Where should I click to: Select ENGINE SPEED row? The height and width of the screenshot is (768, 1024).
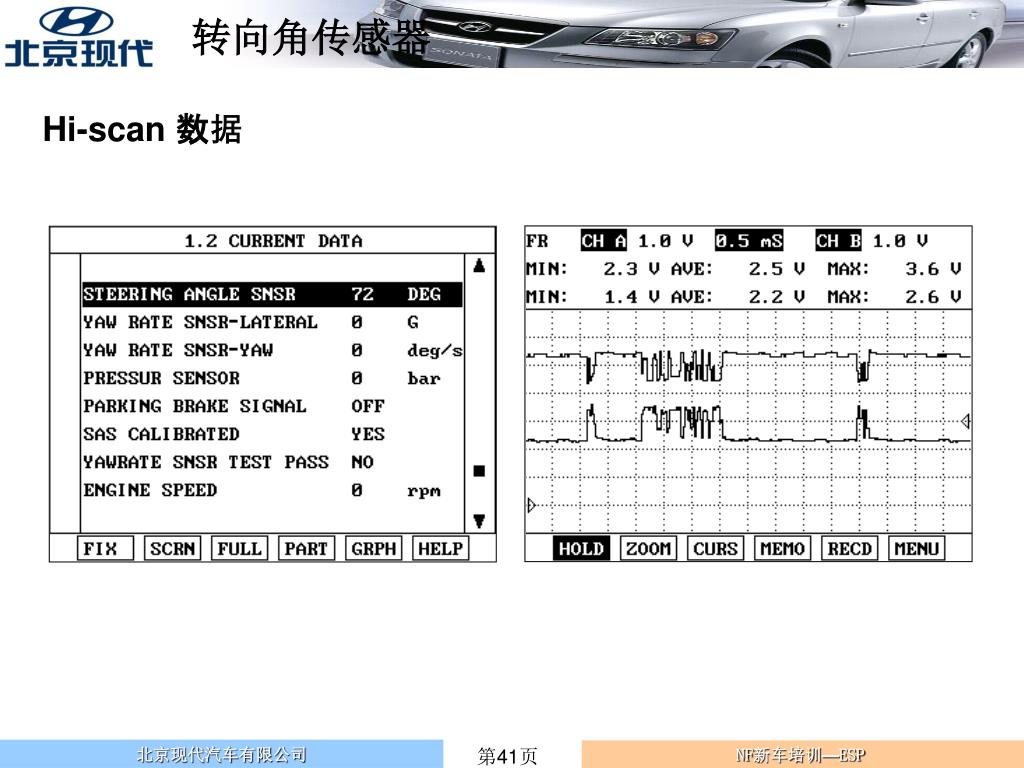coord(272,490)
